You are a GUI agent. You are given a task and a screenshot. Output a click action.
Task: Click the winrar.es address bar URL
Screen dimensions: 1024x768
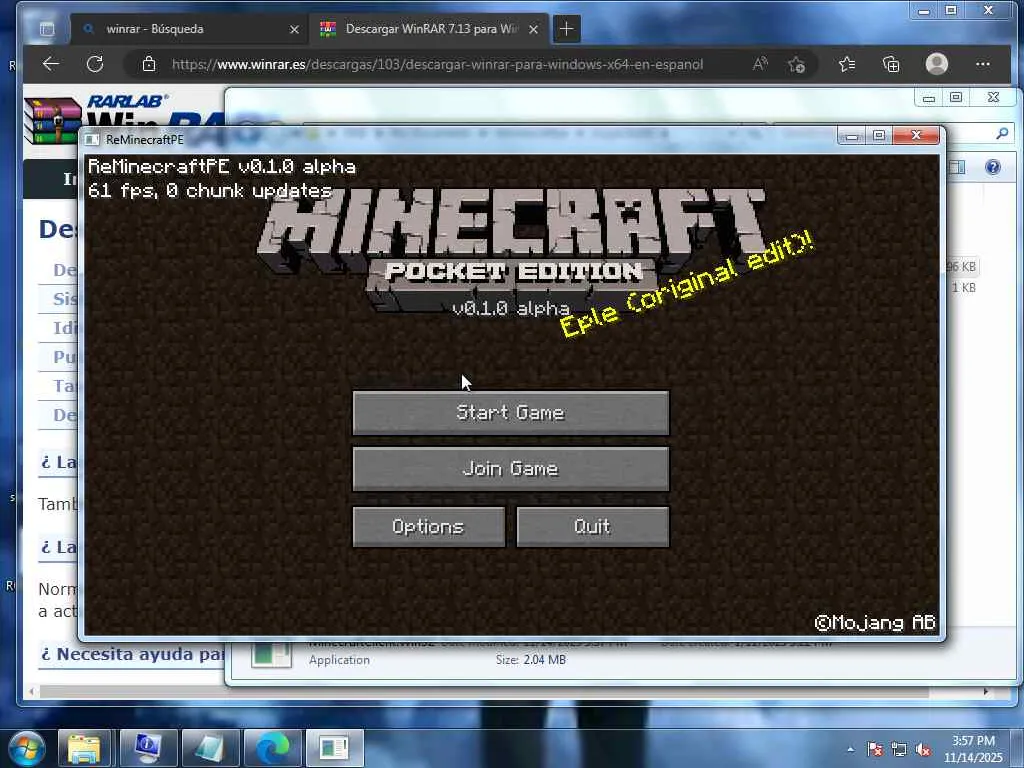point(438,64)
